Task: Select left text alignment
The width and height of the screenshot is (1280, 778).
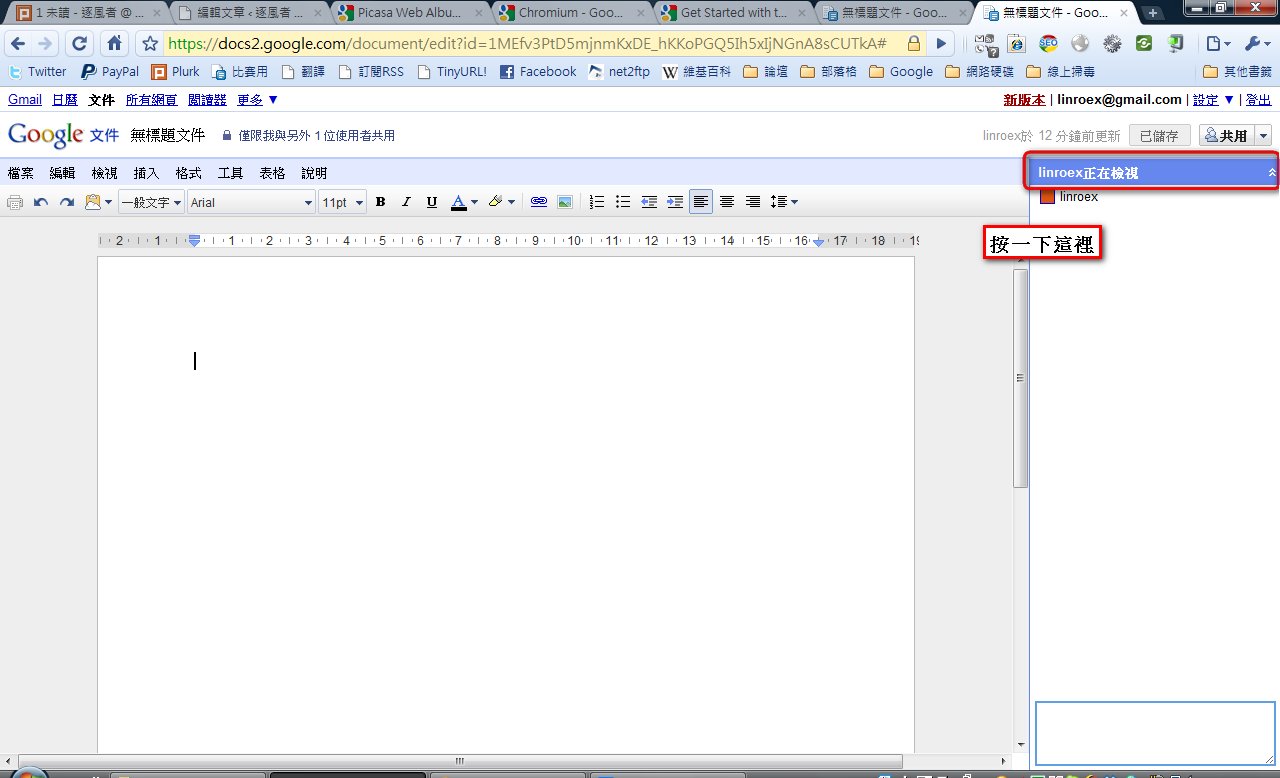Action: tap(701, 202)
